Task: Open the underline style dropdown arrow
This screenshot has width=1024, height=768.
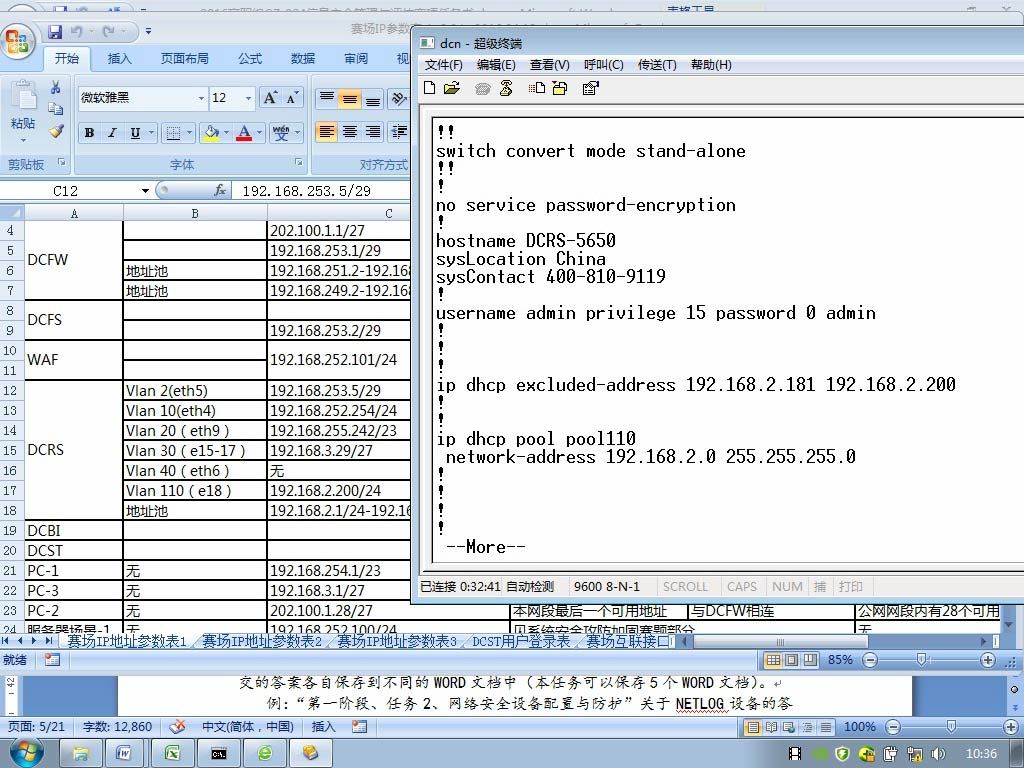Action: click(x=151, y=133)
